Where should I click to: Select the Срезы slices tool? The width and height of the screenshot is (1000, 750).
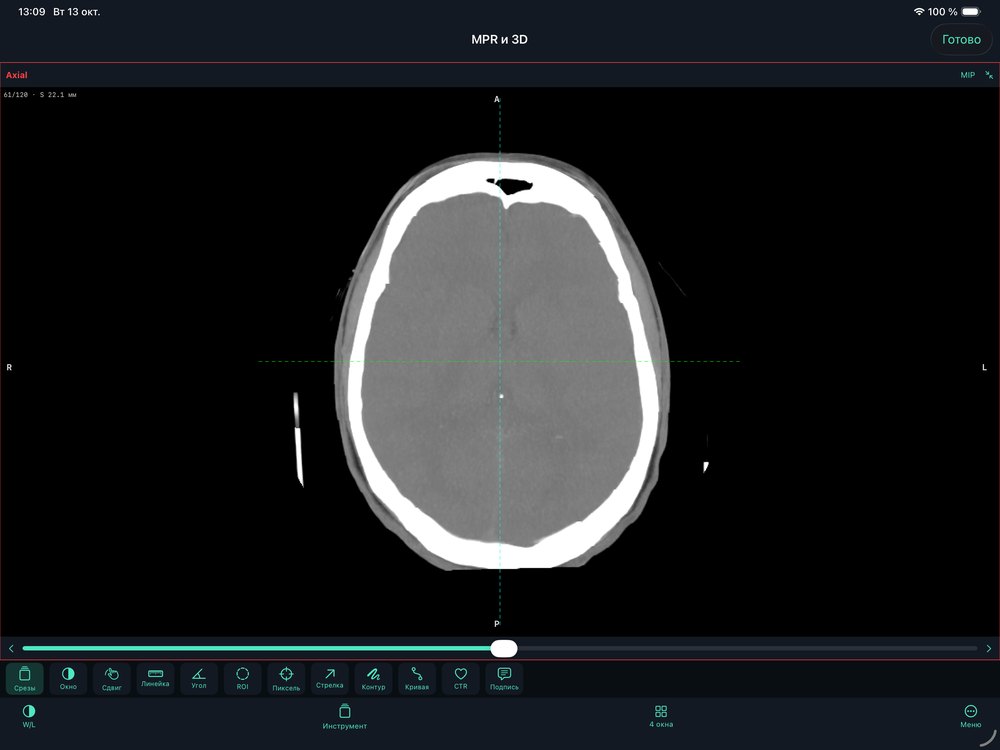tap(25, 678)
